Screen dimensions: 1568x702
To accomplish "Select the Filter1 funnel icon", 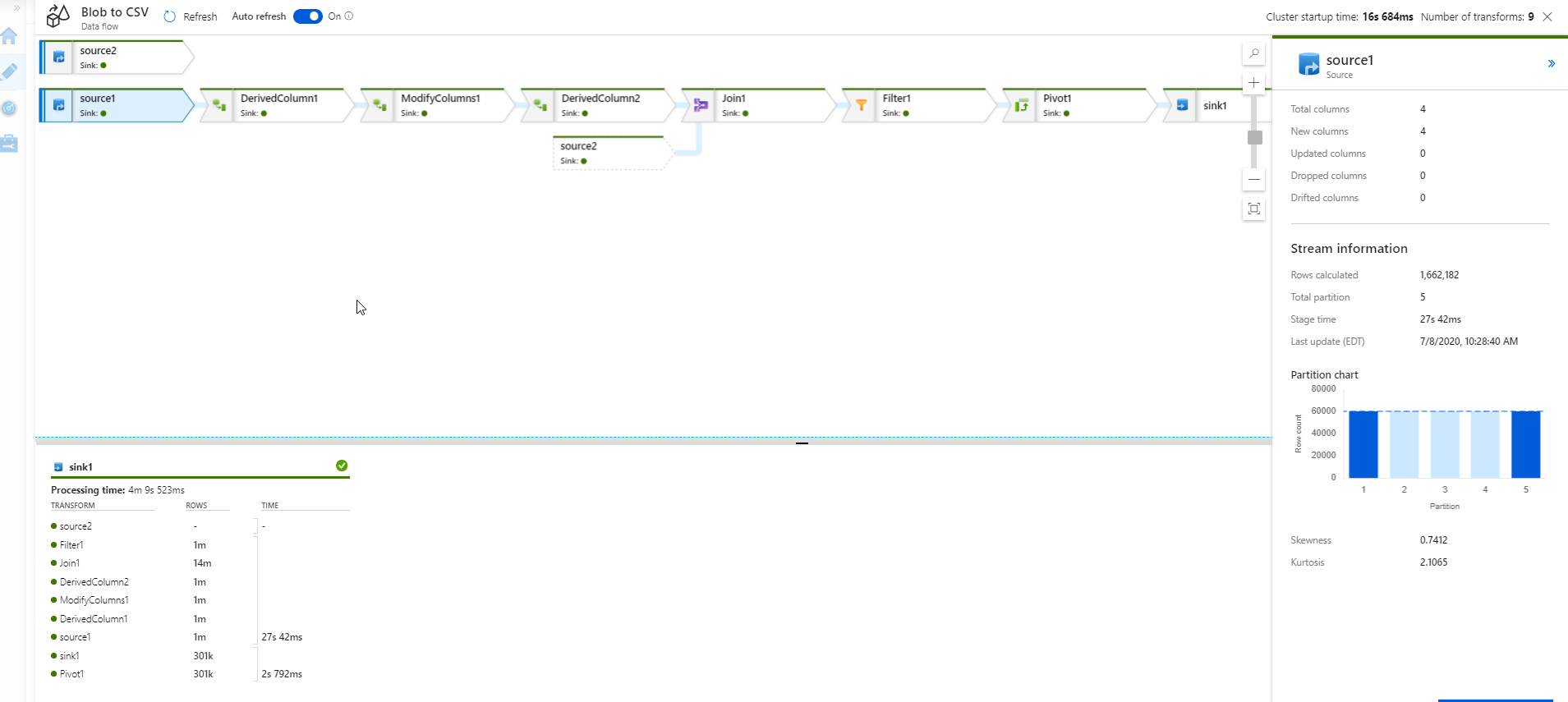I will (x=861, y=105).
